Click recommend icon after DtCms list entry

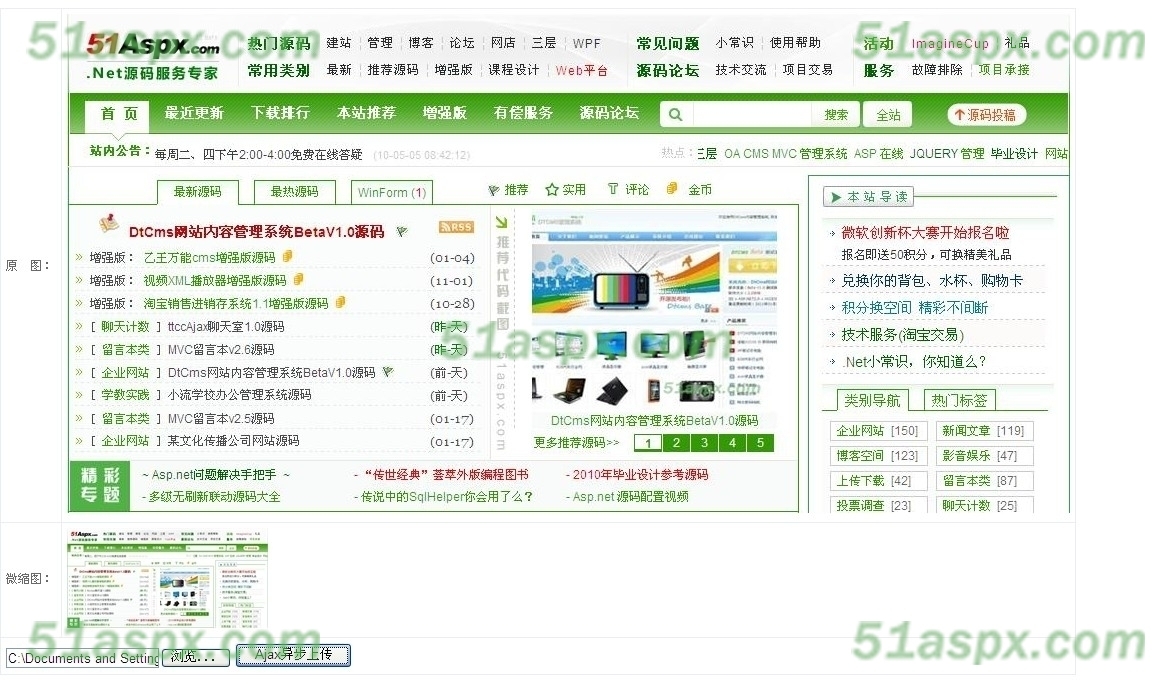(388, 371)
